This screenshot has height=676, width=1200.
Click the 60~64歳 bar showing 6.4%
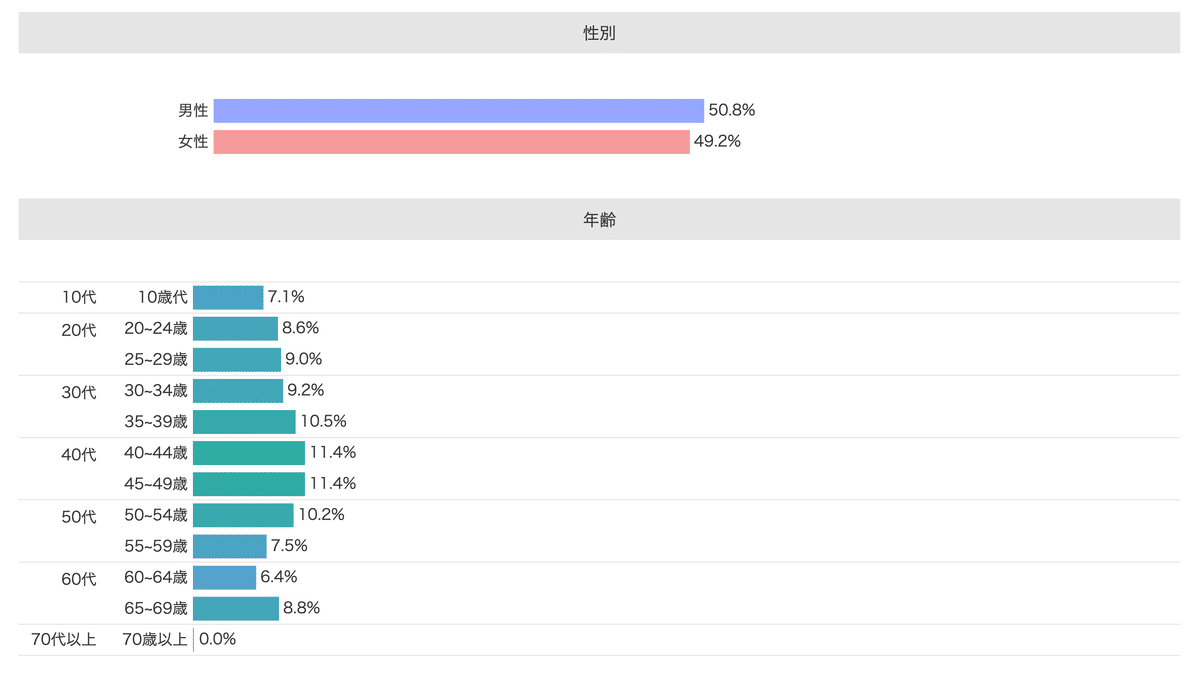pos(224,577)
